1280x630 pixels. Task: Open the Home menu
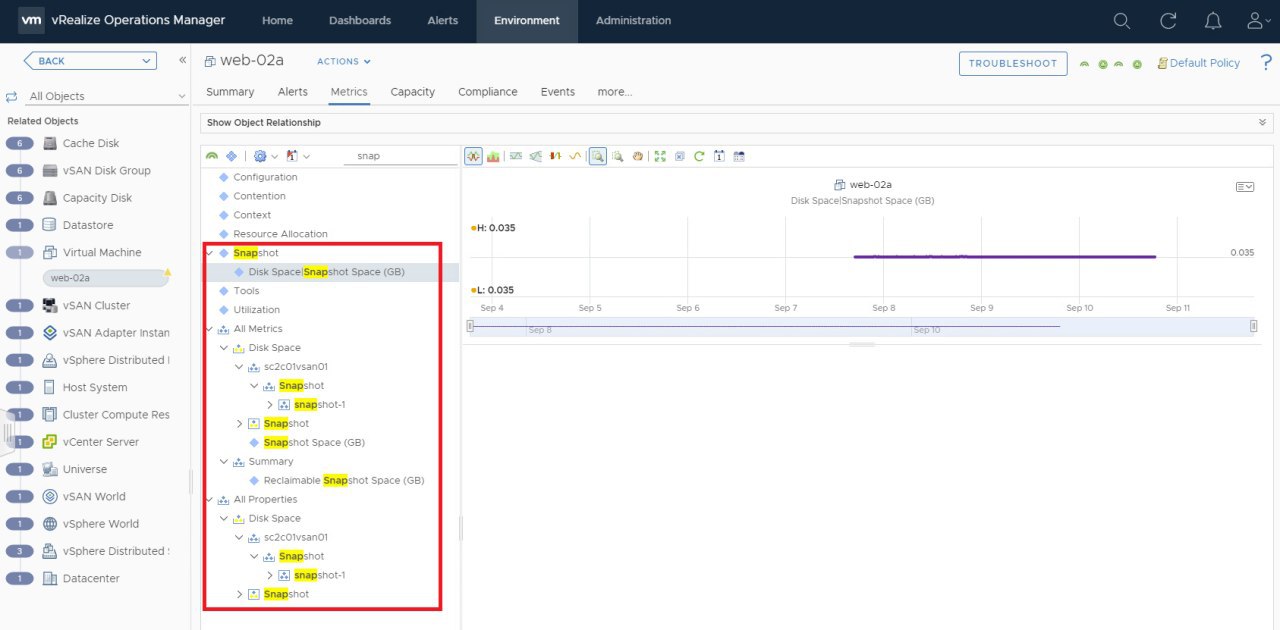[278, 21]
